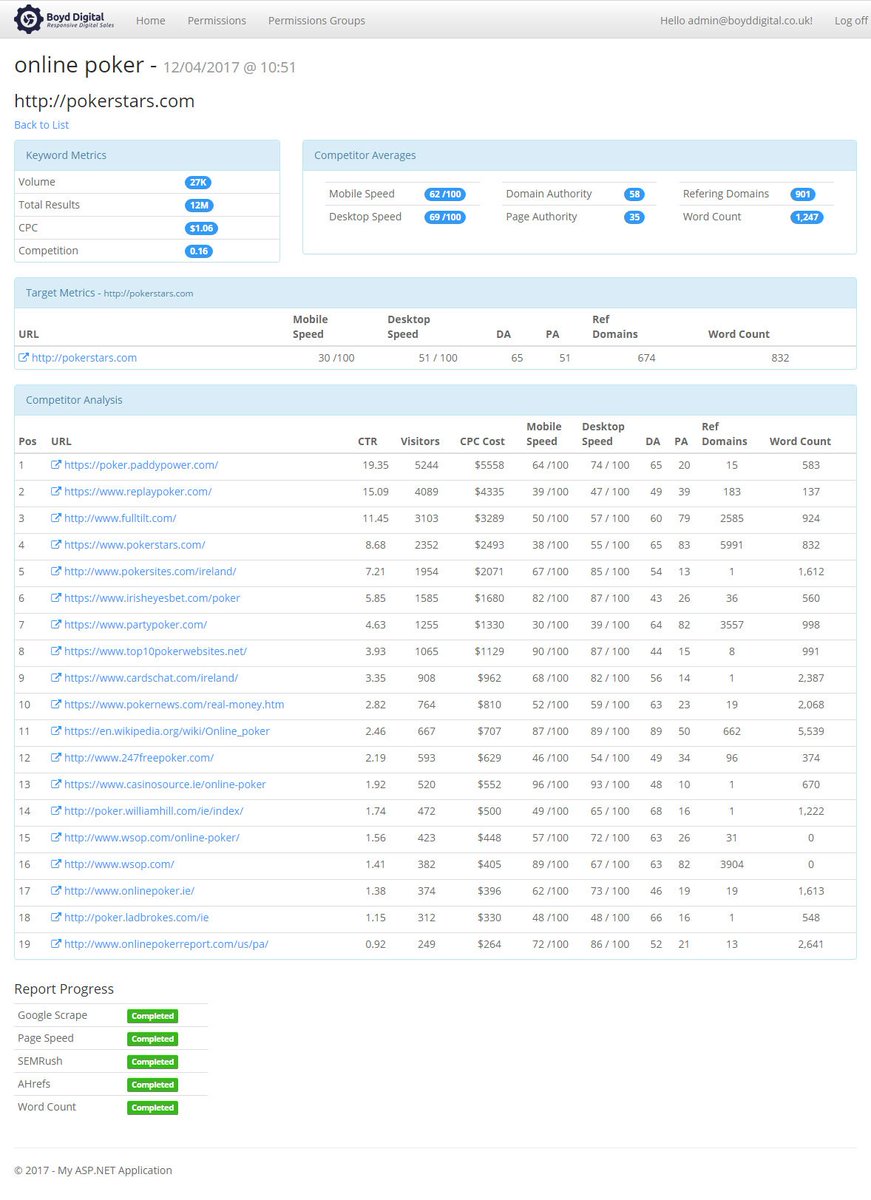
Task: Click Page Authority 35 badge
Action: 634,217
